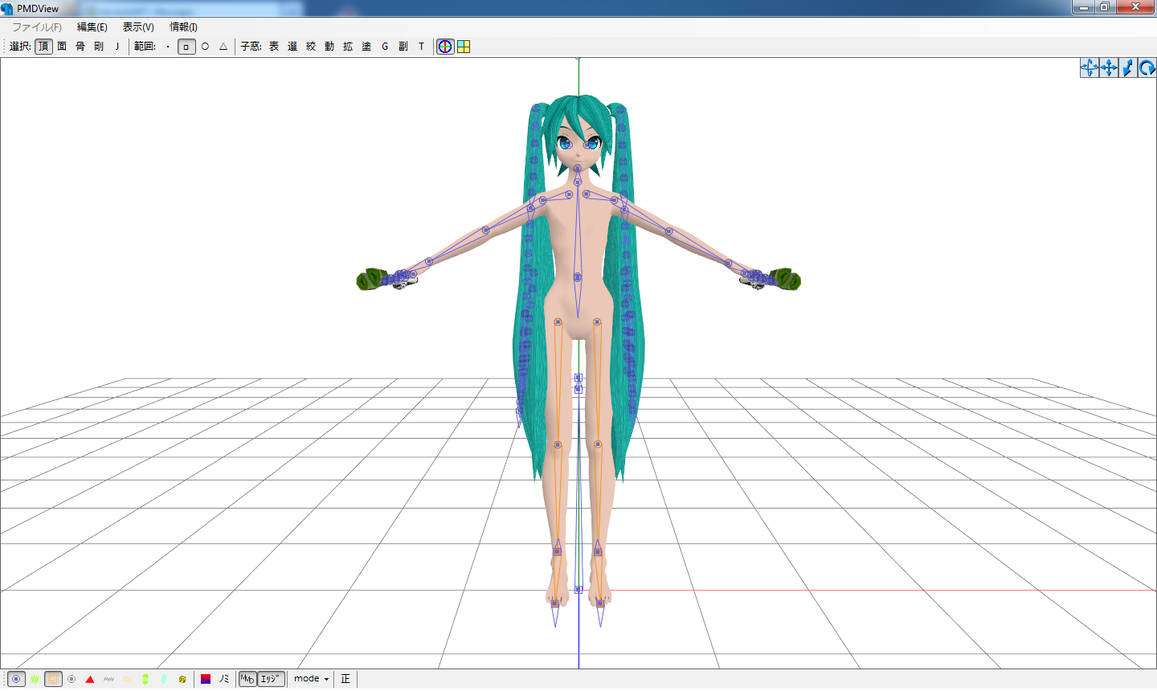
Task: Toggle joint selection J button
Action: pyautogui.click(x=117, y=47)
